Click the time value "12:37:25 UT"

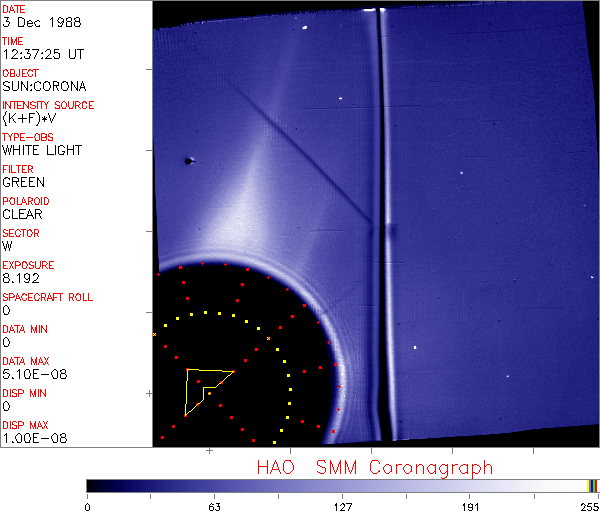(43, 54)
